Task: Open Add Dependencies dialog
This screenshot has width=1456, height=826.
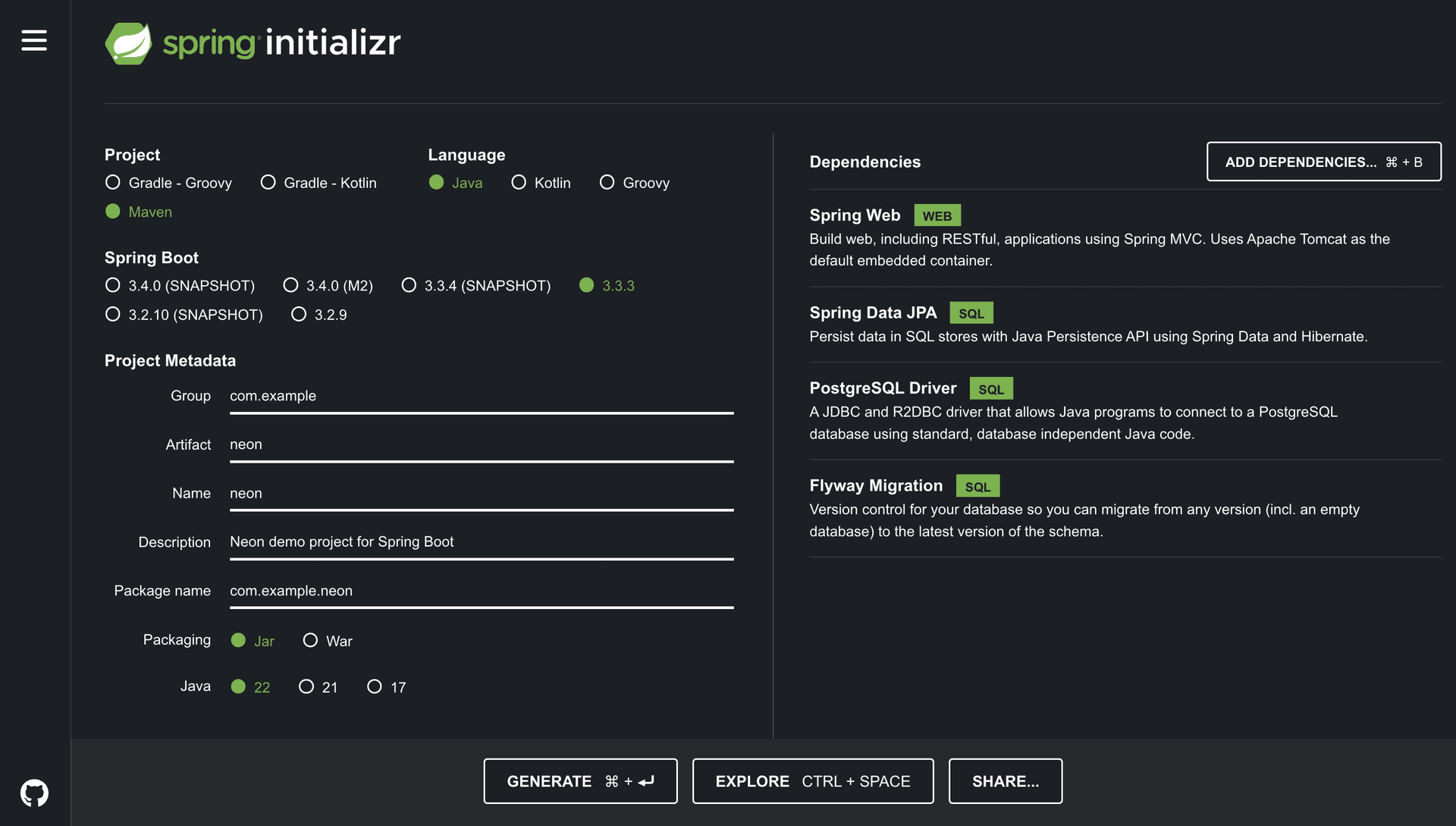Action: [x=1323, y=162]
